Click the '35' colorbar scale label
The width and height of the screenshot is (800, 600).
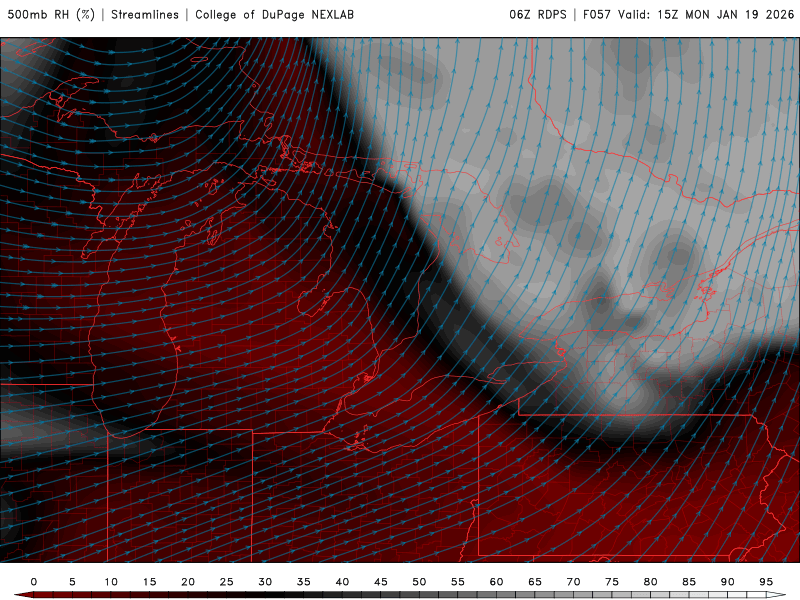[x=304, y=582]
